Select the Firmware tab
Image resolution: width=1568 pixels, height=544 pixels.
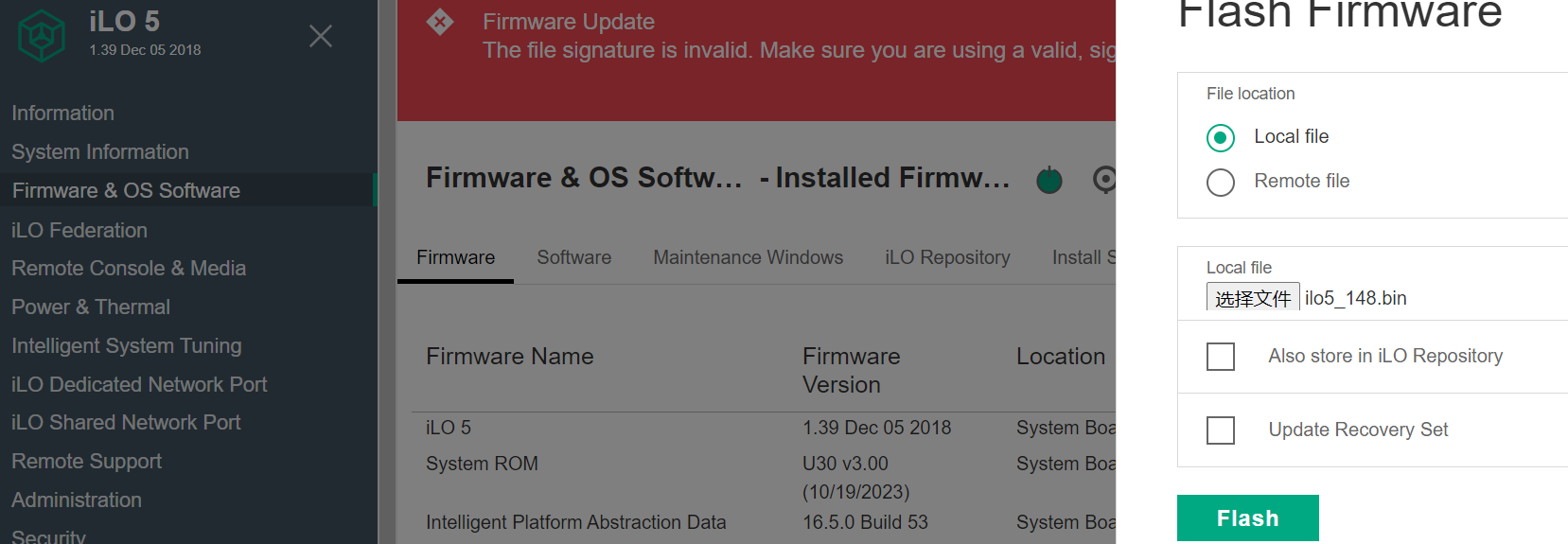[455, 257]
